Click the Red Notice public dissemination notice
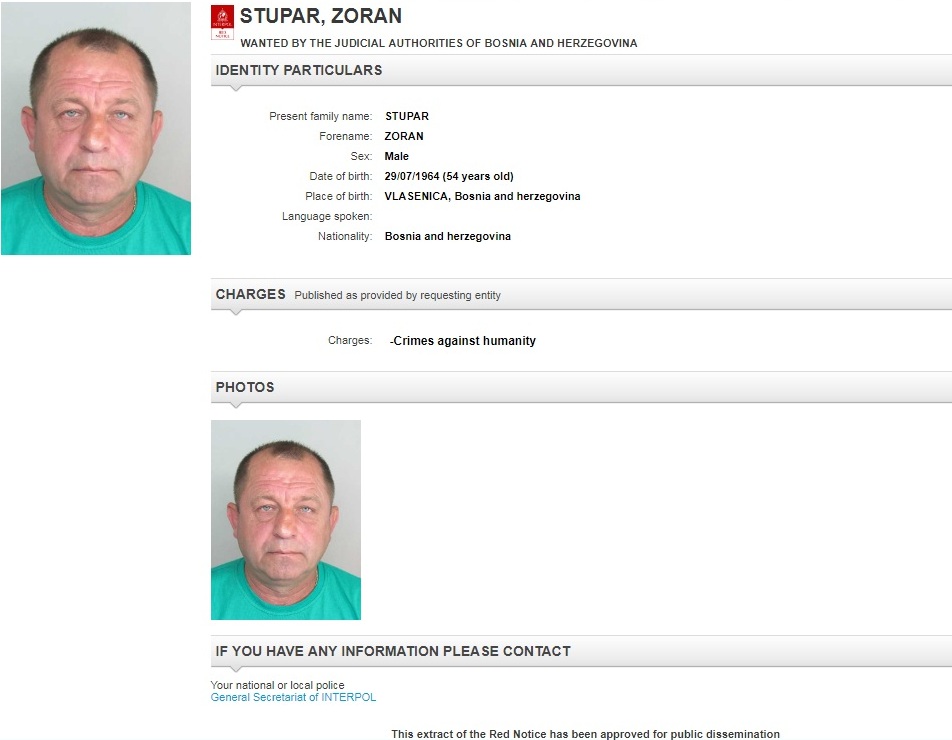Viewport: 952px width, 740px height. [x=585, y=734]
